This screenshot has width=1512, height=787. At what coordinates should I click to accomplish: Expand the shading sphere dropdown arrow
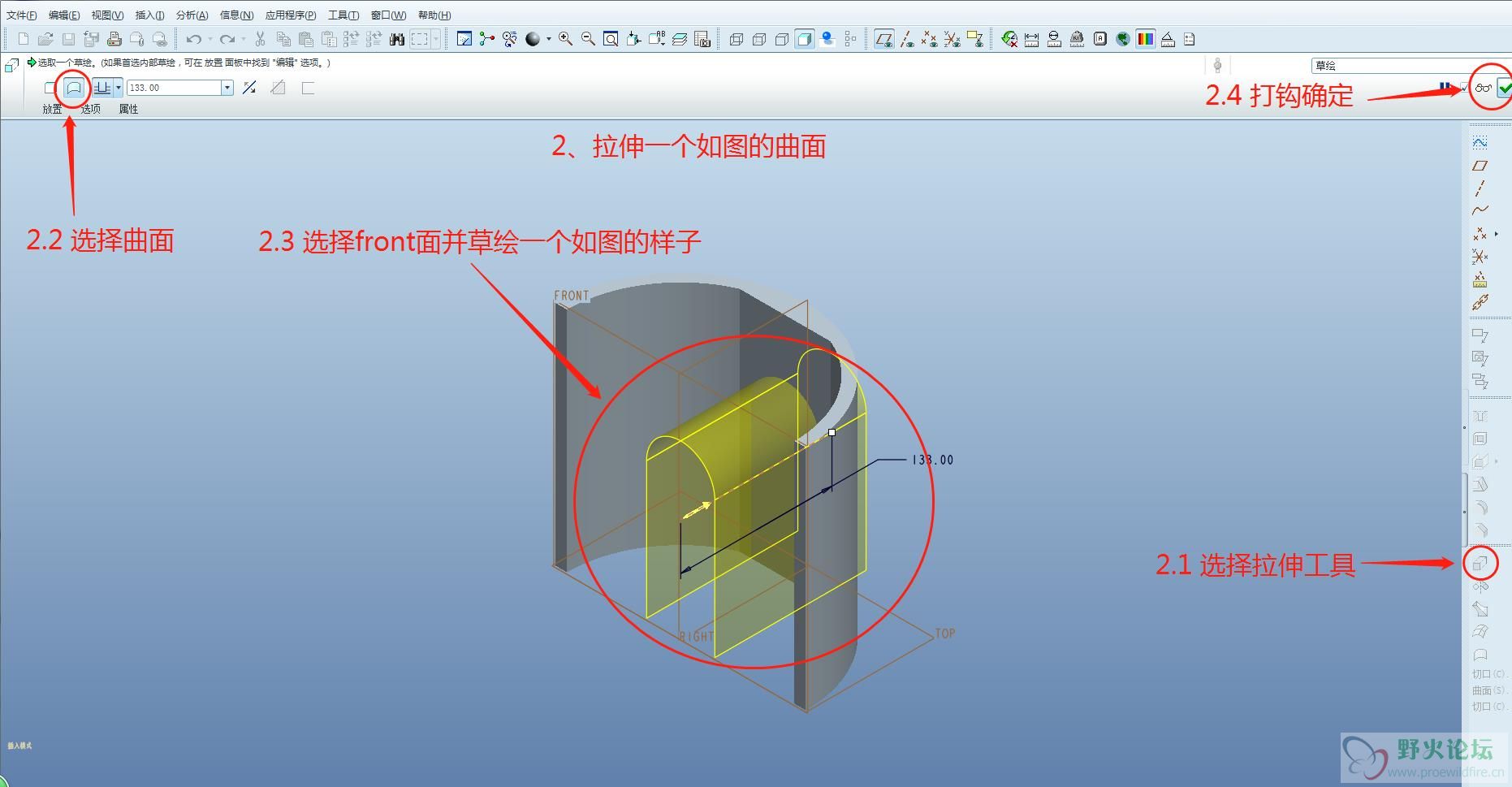[549, 39]
